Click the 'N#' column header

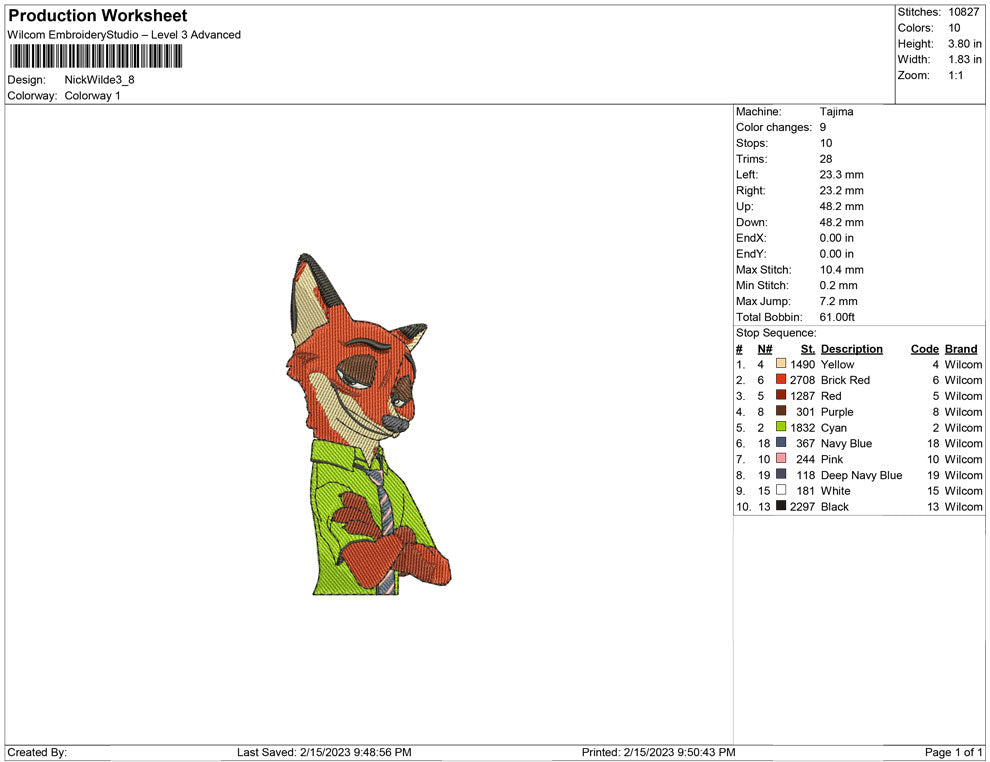click(x=765, y=348)
